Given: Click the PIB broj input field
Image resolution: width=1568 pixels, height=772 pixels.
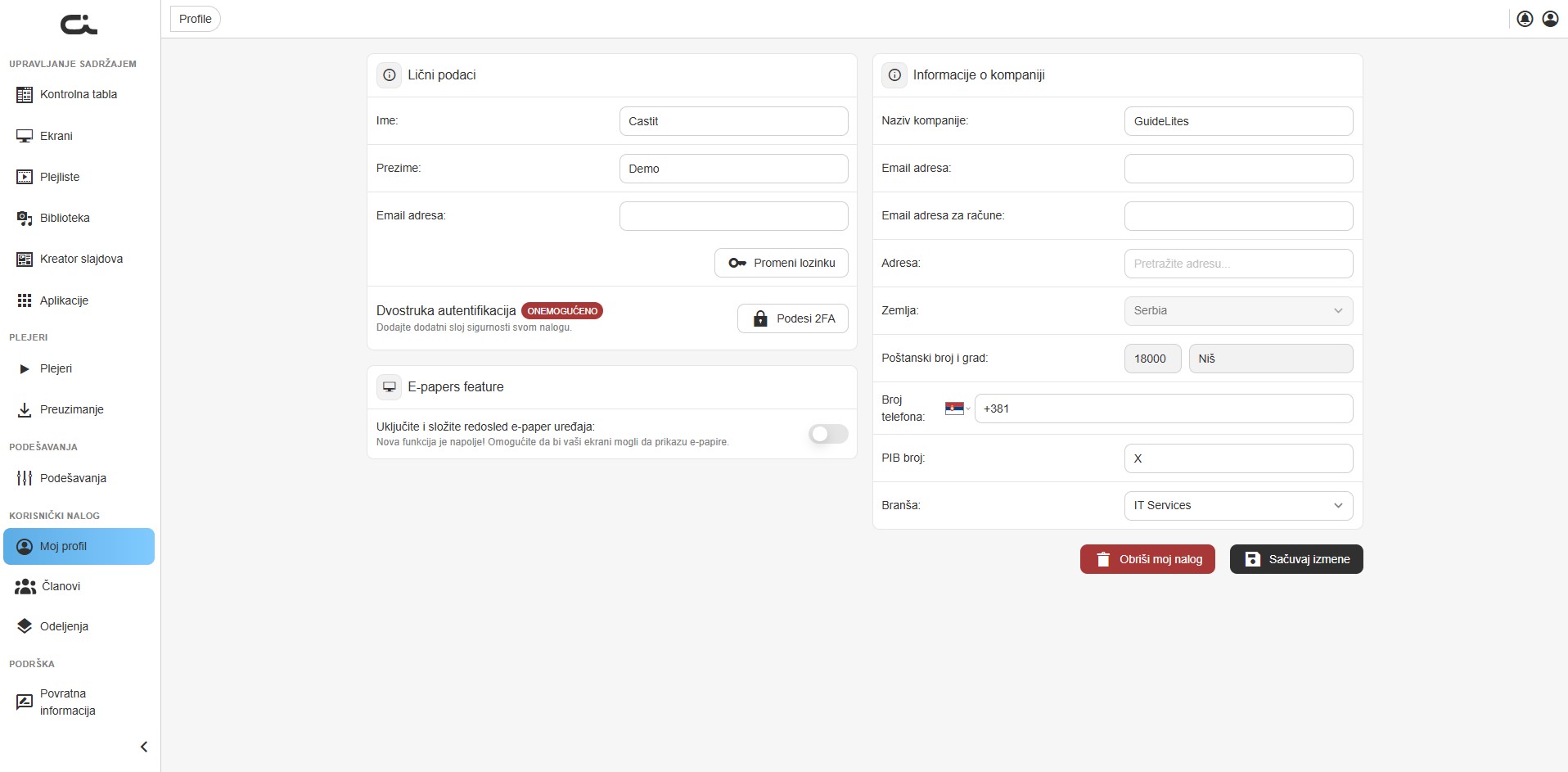Looking at the screenshot, I should (1238, 458).
